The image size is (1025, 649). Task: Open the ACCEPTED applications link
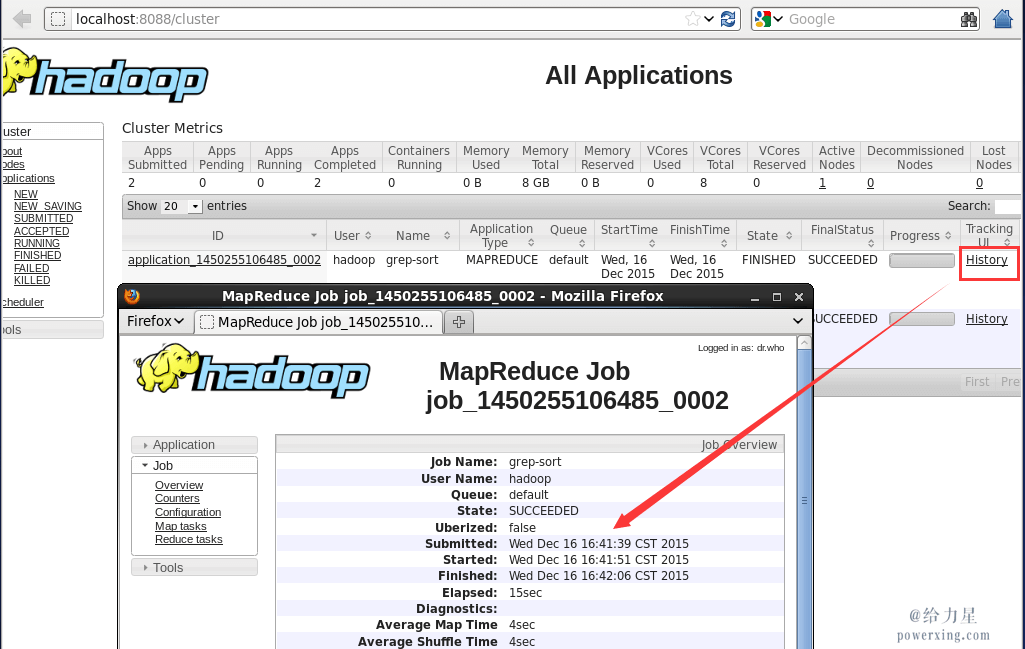pyautogui.click(x=41, y=231)
